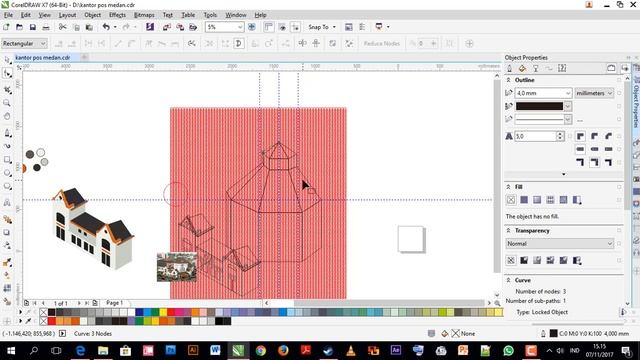The width and height of the screenshot is (640, 360).
Task: Click the Full-screen preview icon
Action: tap(252, 27)
